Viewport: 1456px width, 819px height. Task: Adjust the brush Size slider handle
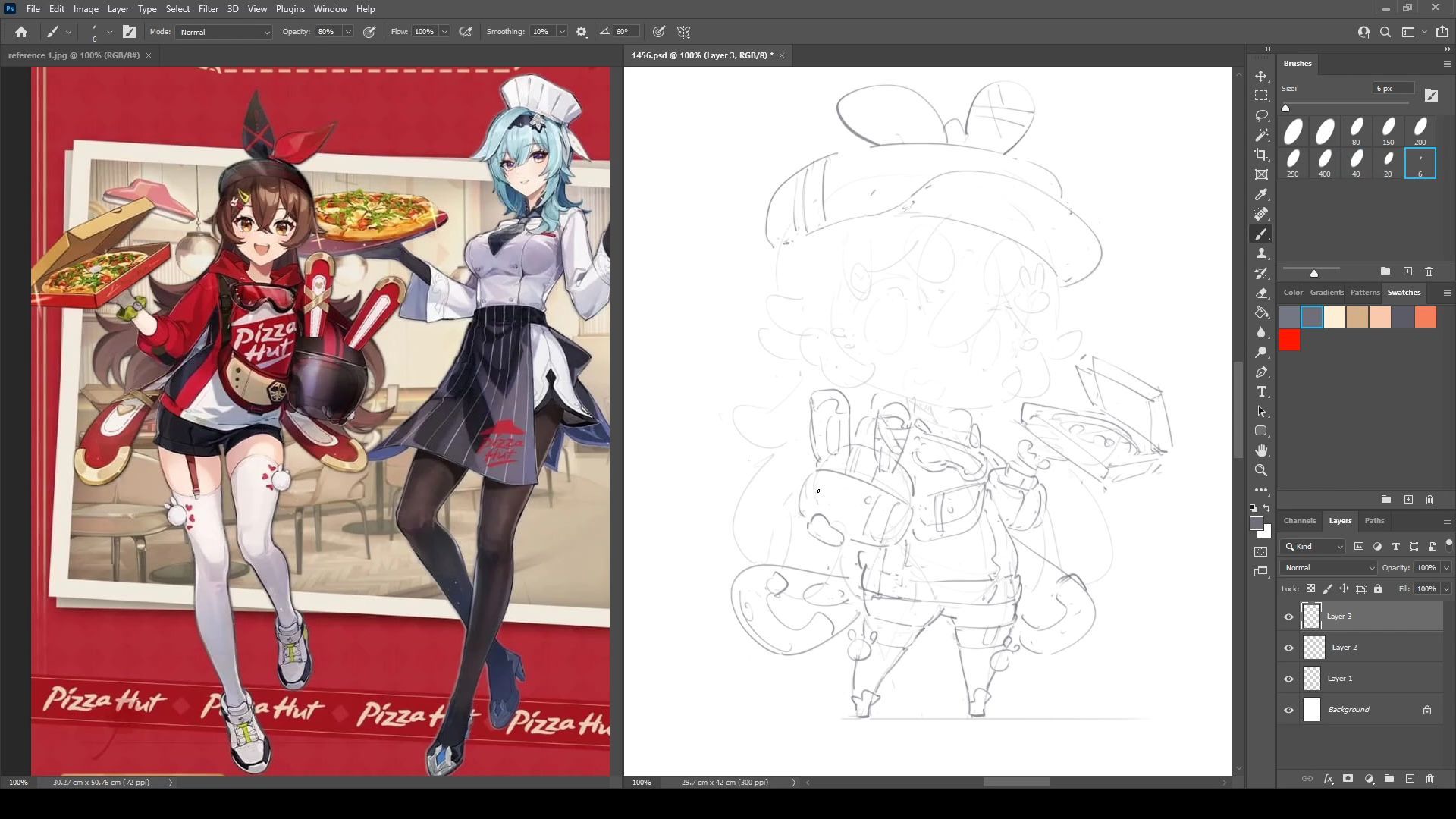coord(1285,108)
